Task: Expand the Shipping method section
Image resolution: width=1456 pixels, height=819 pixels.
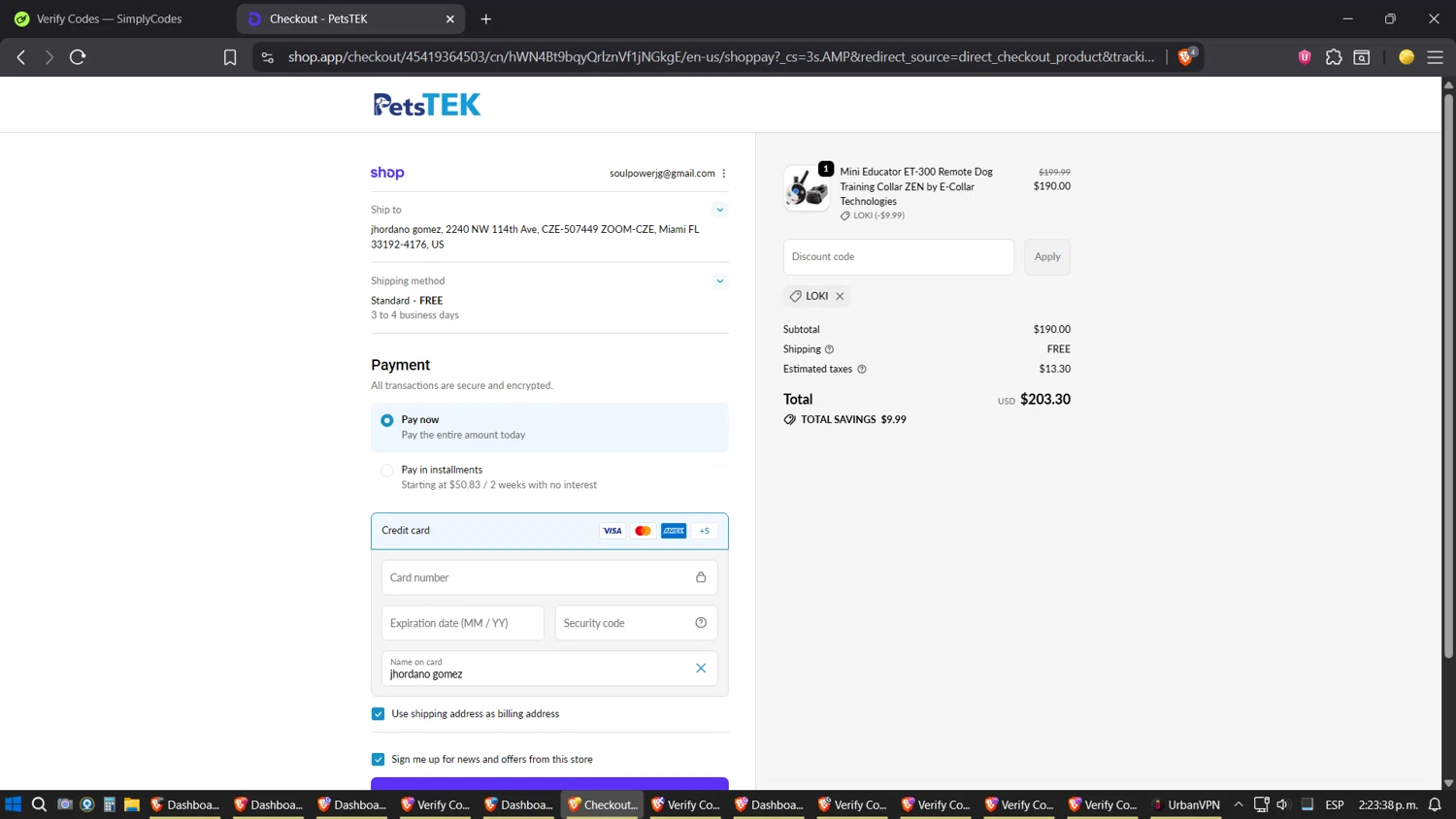Action: [720, 281]
